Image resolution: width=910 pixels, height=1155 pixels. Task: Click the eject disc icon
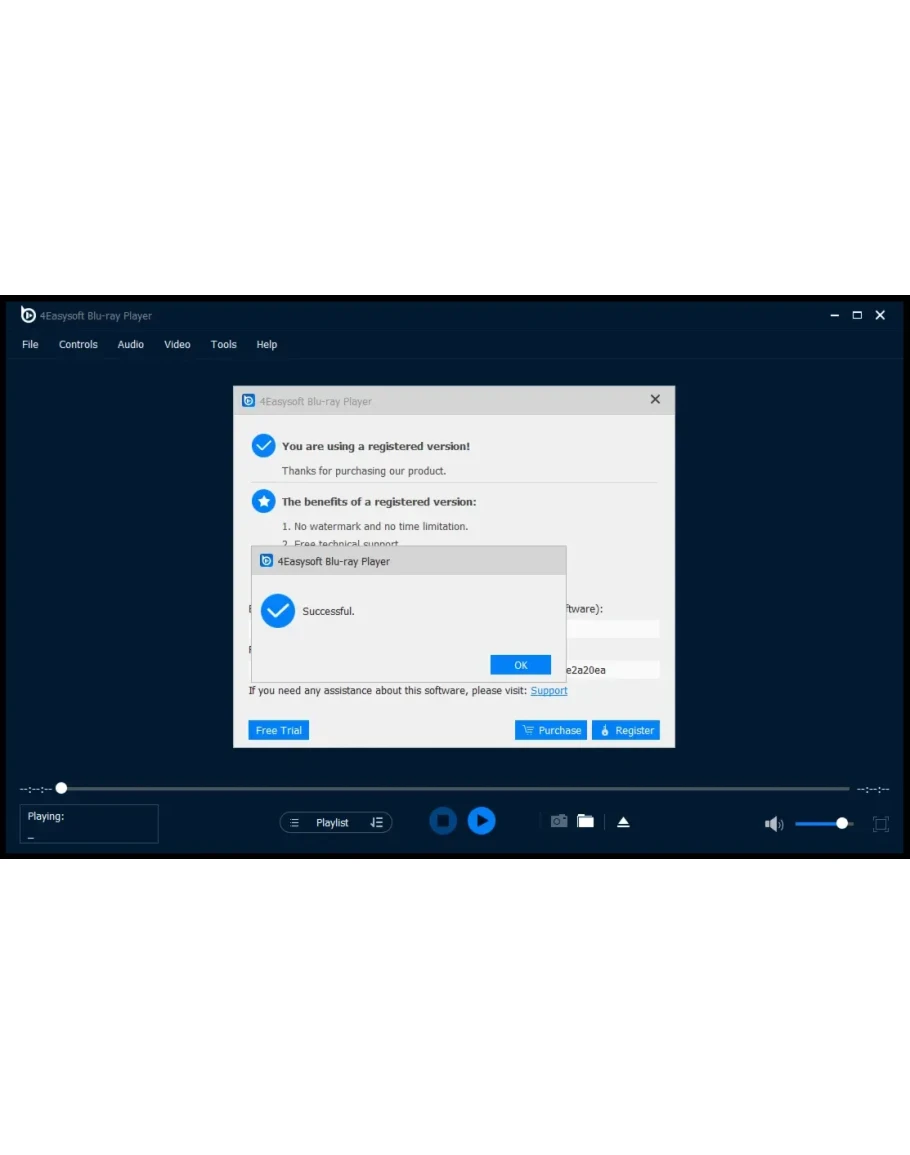623,822
